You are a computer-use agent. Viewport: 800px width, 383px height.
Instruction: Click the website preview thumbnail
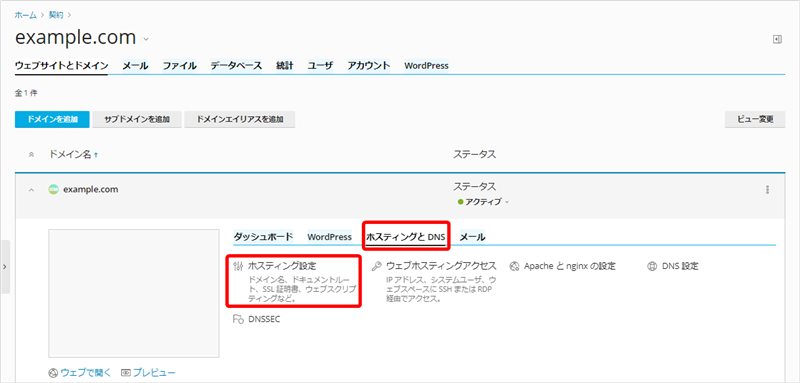coord(134,293)
